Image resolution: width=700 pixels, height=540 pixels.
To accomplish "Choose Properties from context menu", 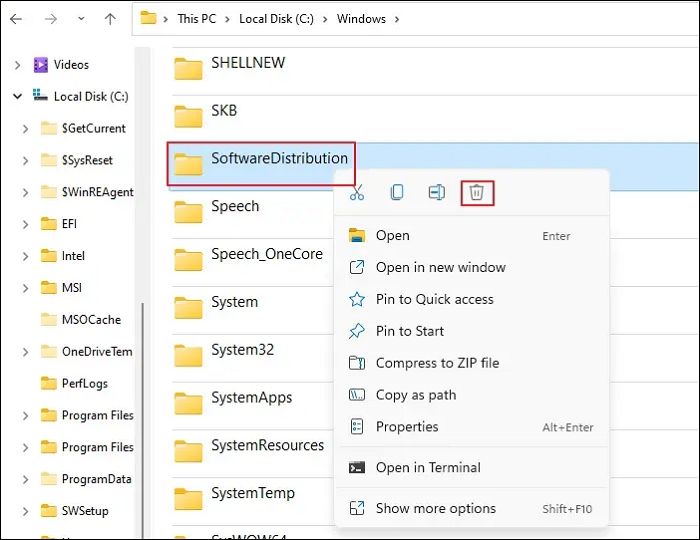I will (407, 427).
